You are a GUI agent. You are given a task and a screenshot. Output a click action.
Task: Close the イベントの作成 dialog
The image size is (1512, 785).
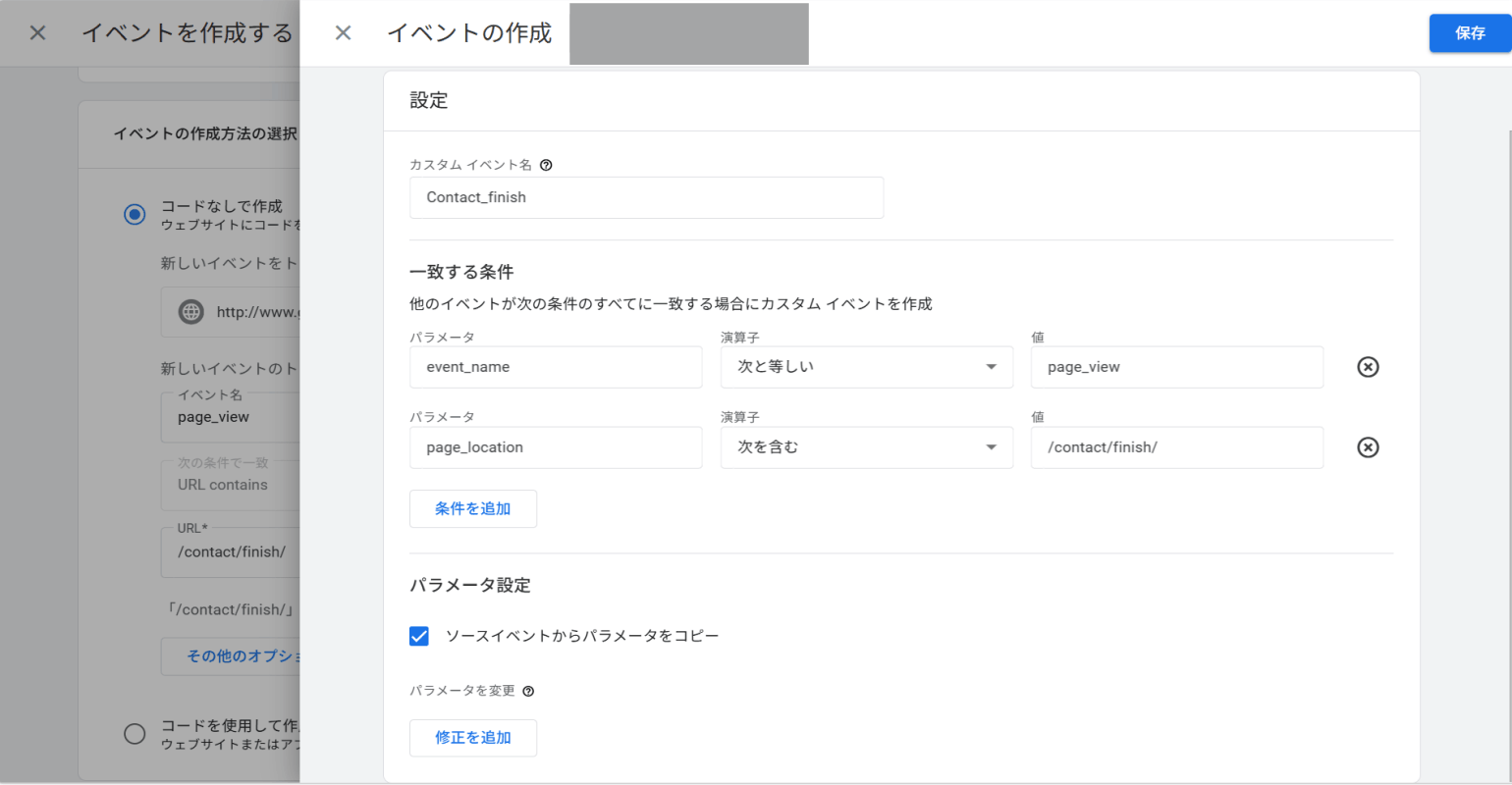tap(343, 32)
